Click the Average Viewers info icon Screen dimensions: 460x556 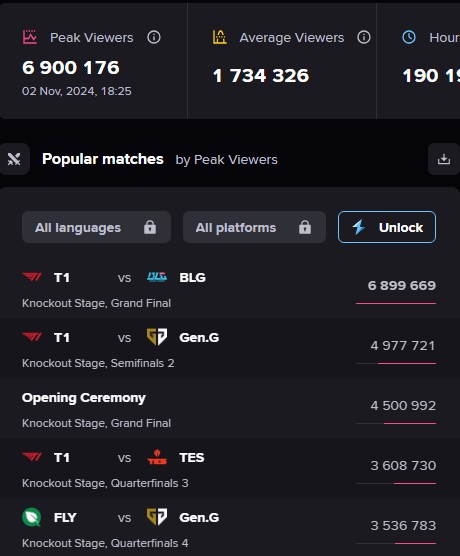coord(364,37)
